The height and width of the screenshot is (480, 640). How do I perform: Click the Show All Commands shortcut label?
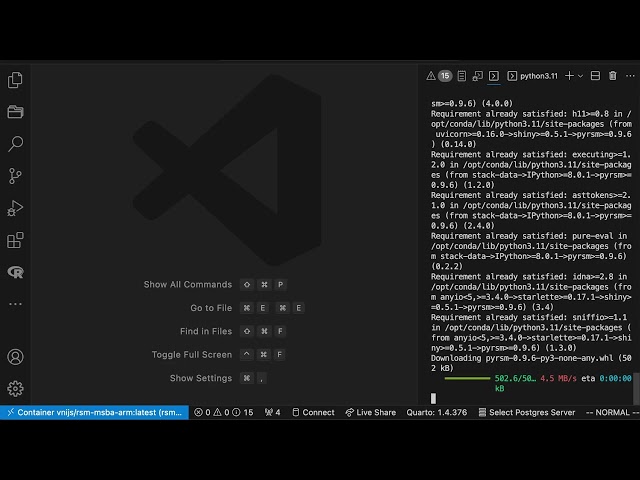tap(188, 284)
